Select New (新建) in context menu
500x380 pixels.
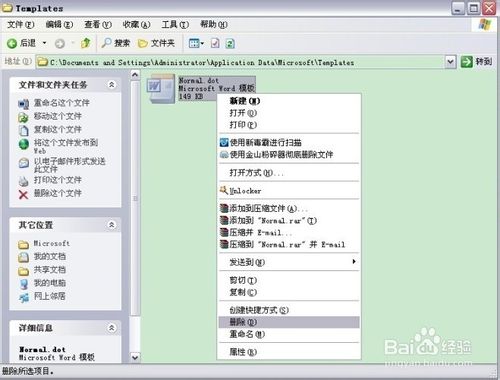point(289,101)
